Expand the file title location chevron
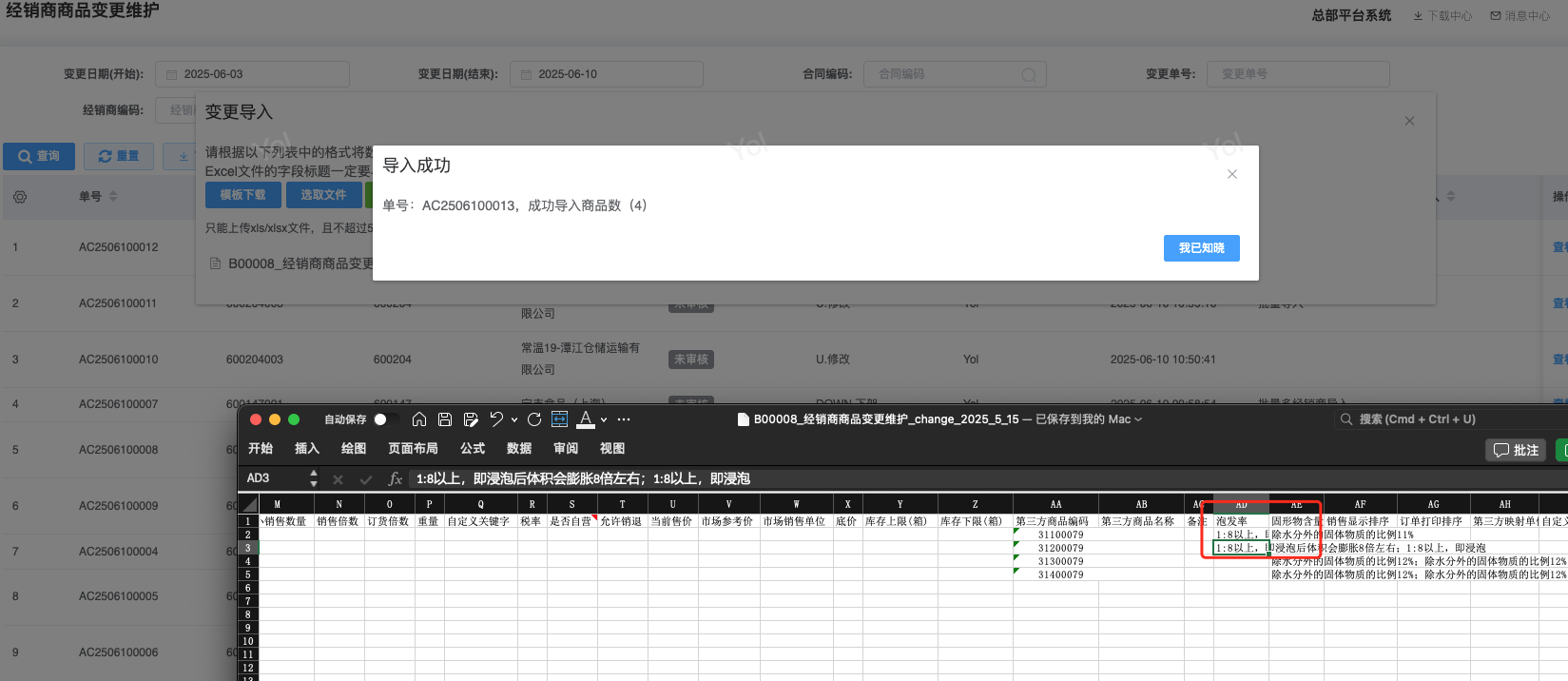The width and height of the screenshot is (1568, 681). pos(1138,419)
